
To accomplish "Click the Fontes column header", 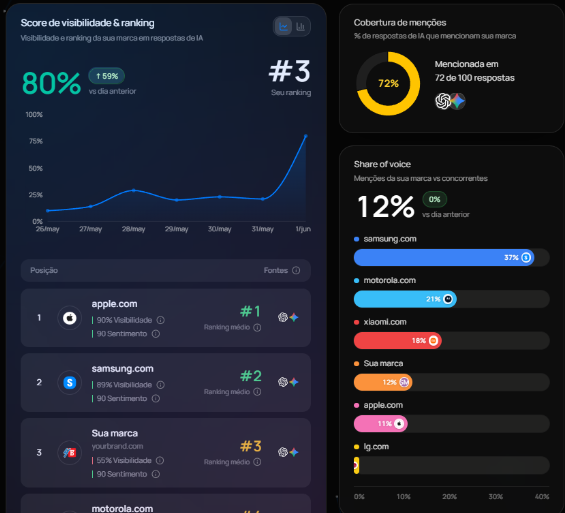I will click(x=276, y=270).
